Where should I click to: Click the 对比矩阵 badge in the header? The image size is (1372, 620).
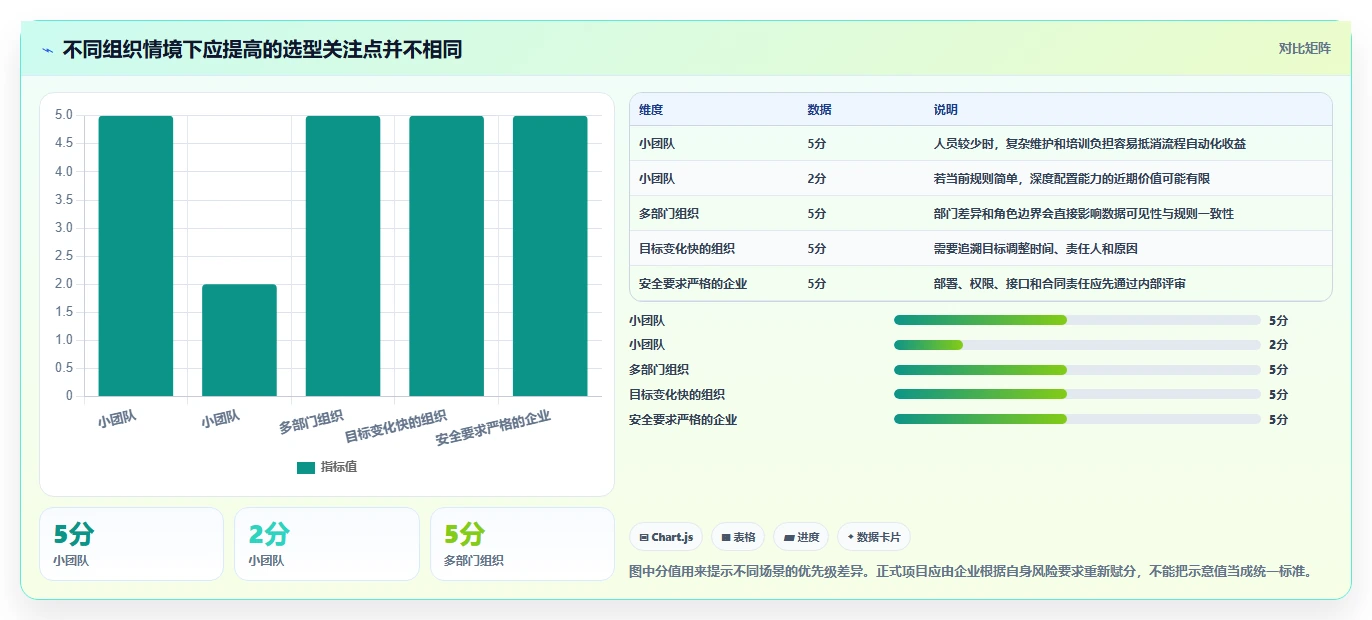(x=1304, y=48)
